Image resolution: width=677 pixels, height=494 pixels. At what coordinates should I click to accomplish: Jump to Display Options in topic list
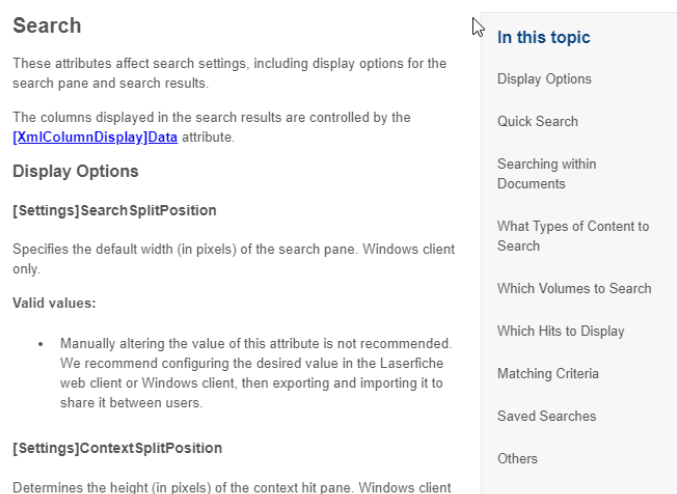(x=544, y=79)
